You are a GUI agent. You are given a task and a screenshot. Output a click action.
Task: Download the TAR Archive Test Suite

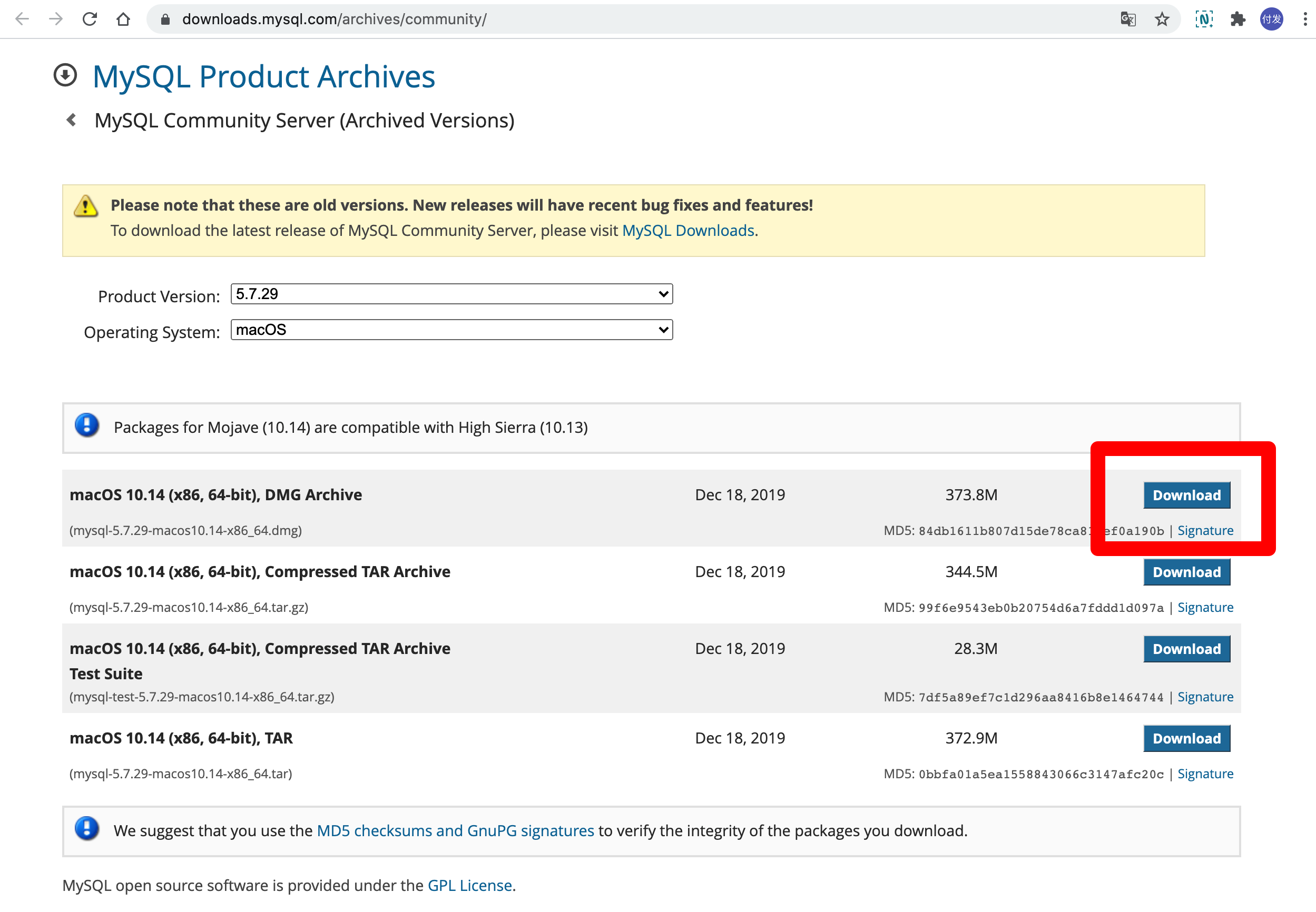1186,649
